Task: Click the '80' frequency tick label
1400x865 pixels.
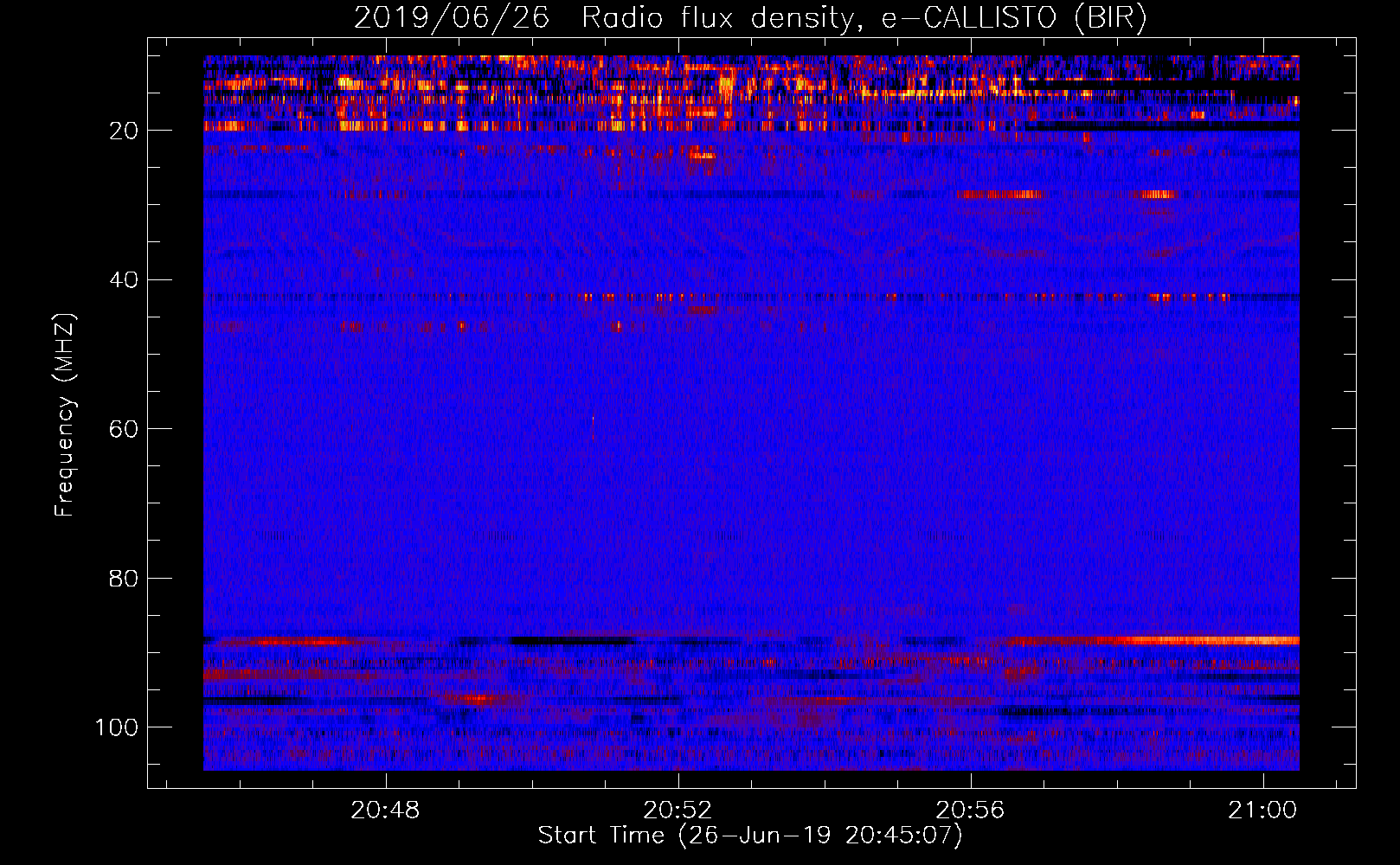Action: tap(125, 579)
